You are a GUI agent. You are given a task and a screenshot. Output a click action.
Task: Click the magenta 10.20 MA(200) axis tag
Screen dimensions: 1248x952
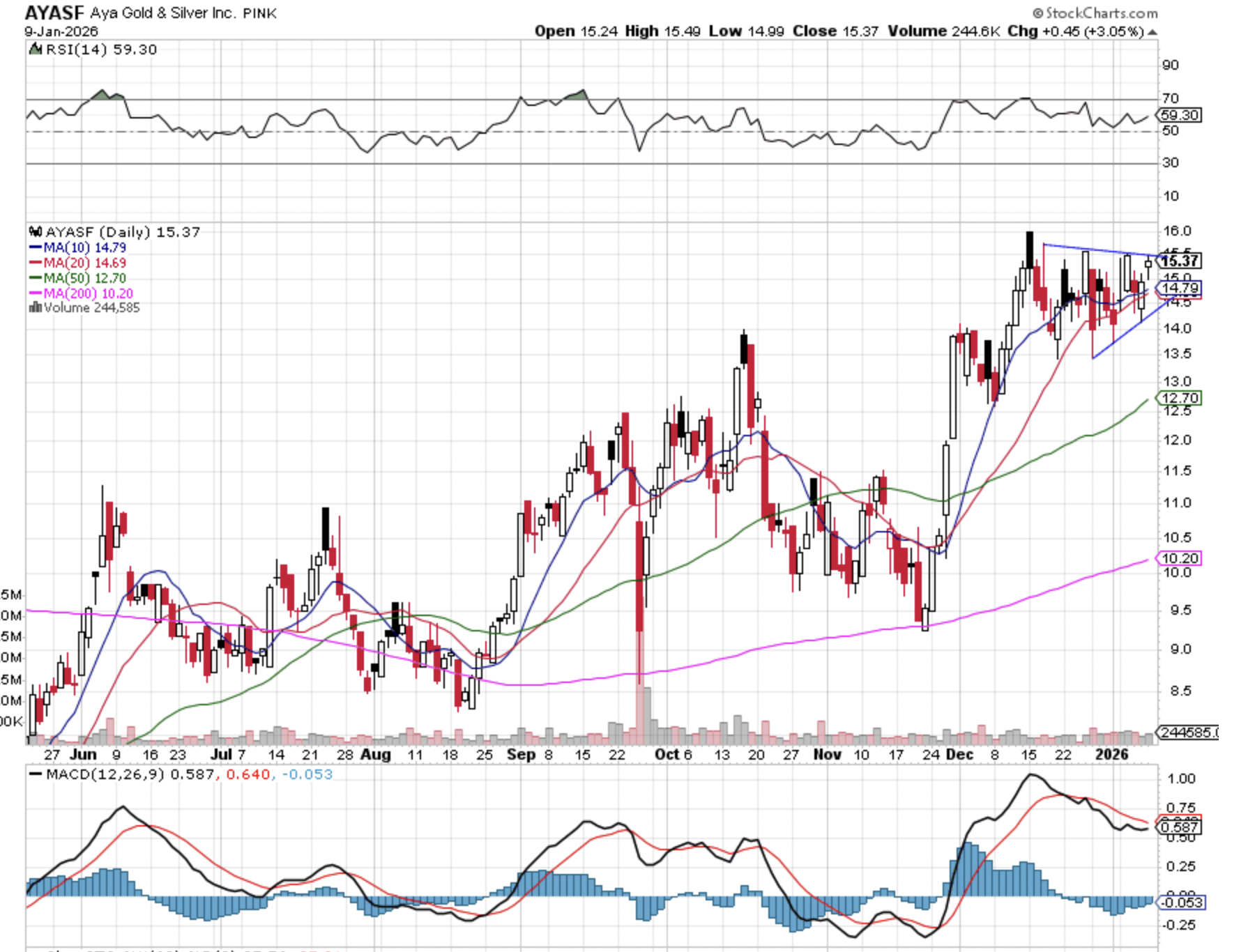point(1180,558)
